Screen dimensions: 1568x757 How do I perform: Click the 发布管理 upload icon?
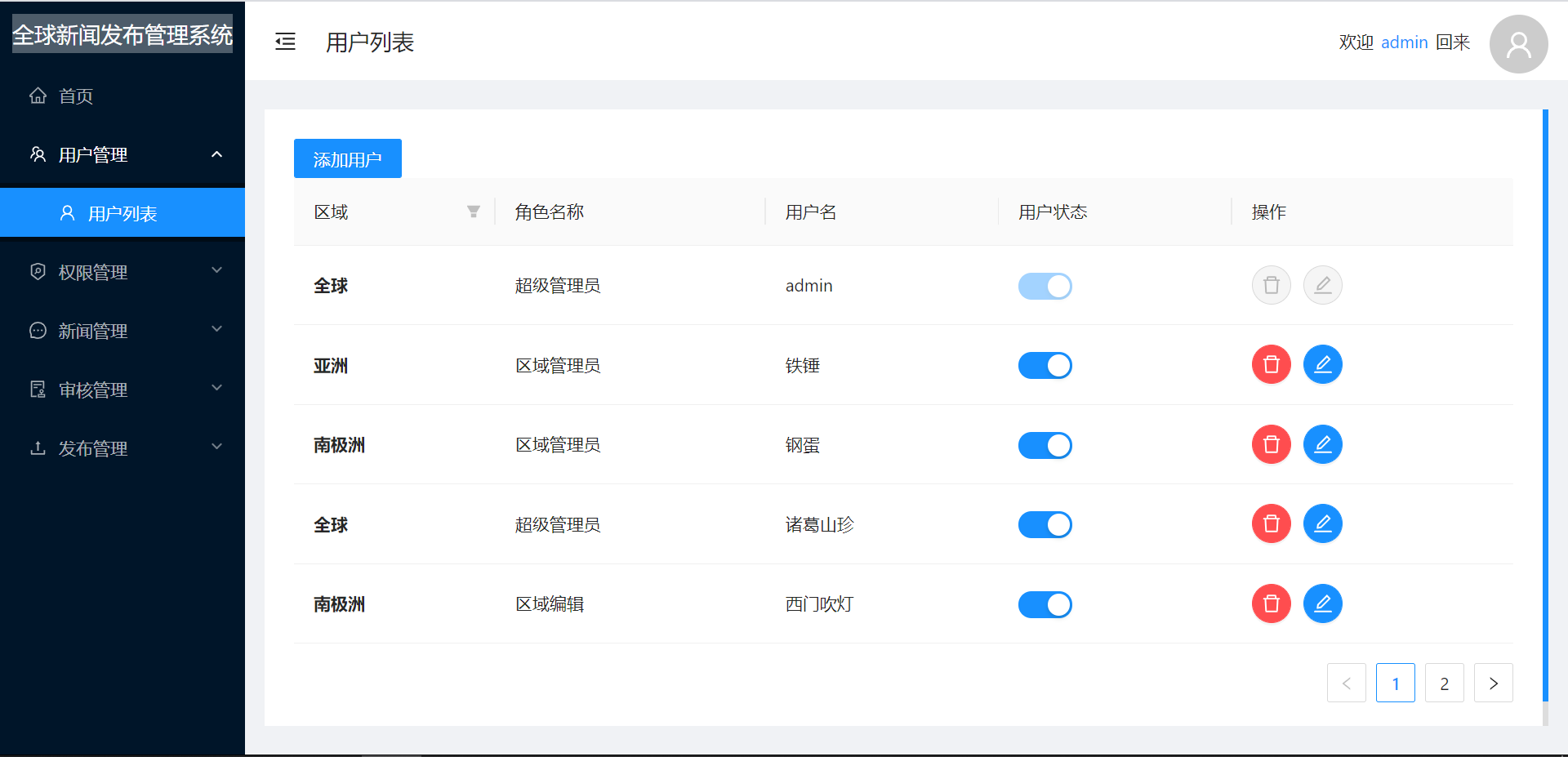point(38,448)
